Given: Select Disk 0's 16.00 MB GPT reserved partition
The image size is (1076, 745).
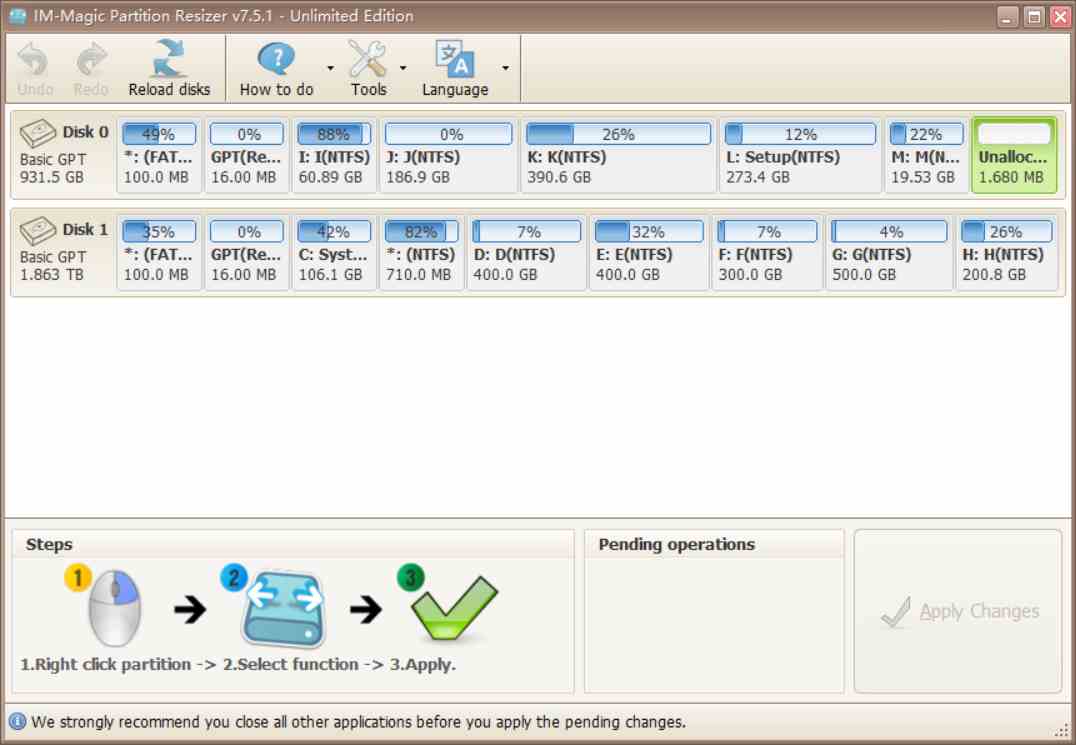Looking at the screenshot, I should pos(246,155).
